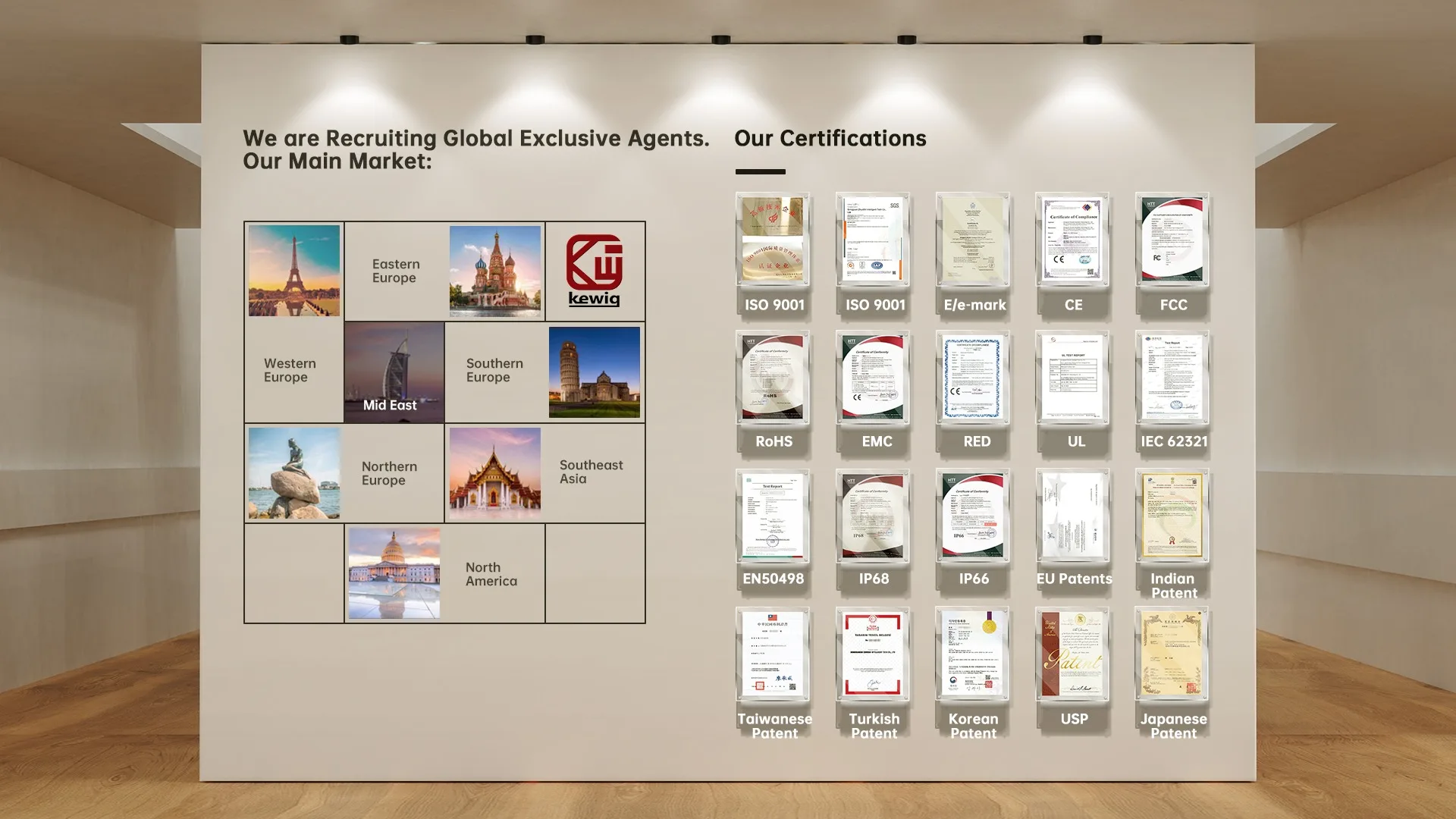1456x819 pixels.
Task: Click the red Kewig logo
Action: point(595,269)
